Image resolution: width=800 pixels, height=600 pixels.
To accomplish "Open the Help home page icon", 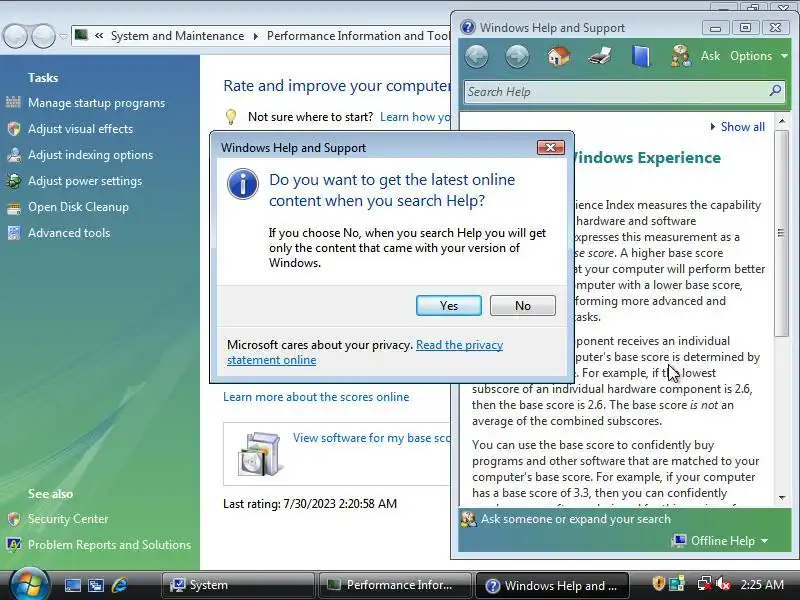I will point(559,56).
